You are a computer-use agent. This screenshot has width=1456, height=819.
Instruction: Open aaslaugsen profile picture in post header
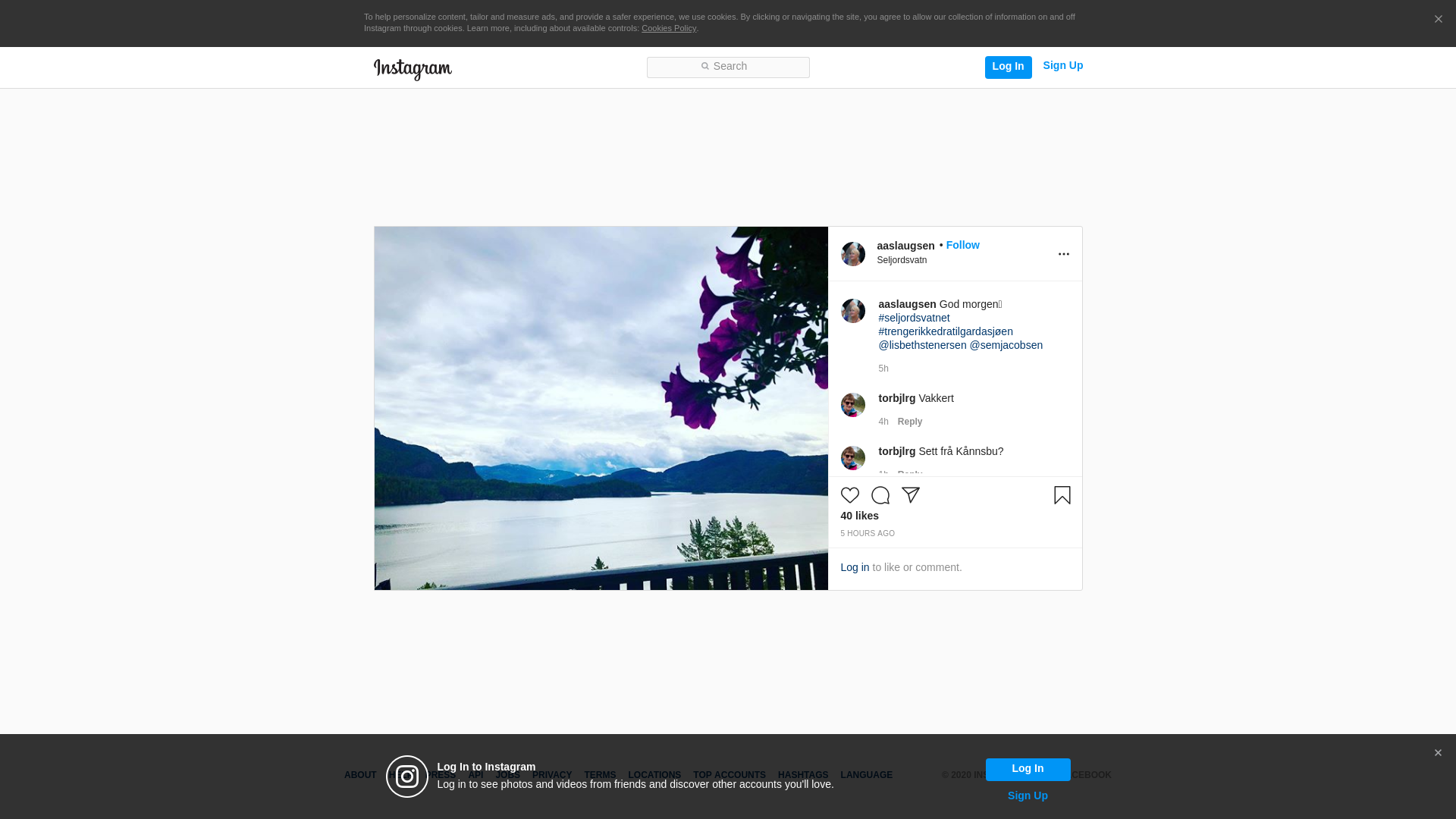pos(853,254)
